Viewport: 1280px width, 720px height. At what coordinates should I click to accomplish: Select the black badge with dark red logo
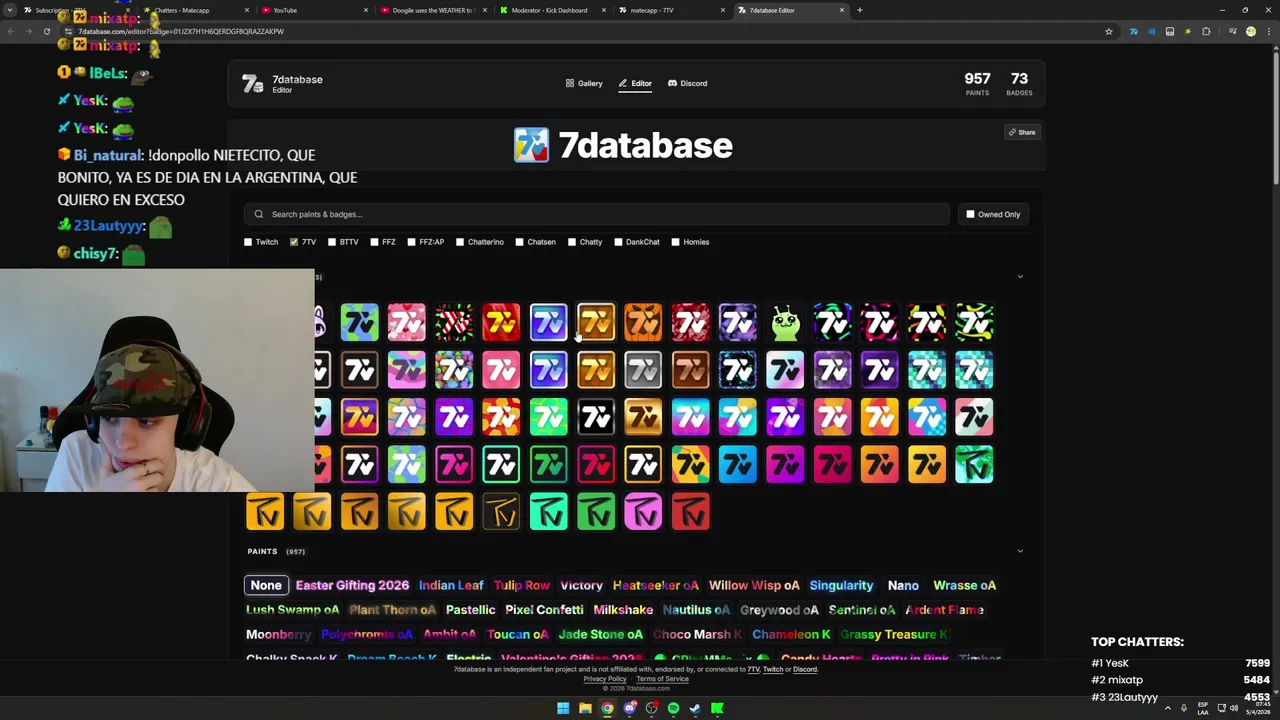pyautogui.click(x=596, y=464)
